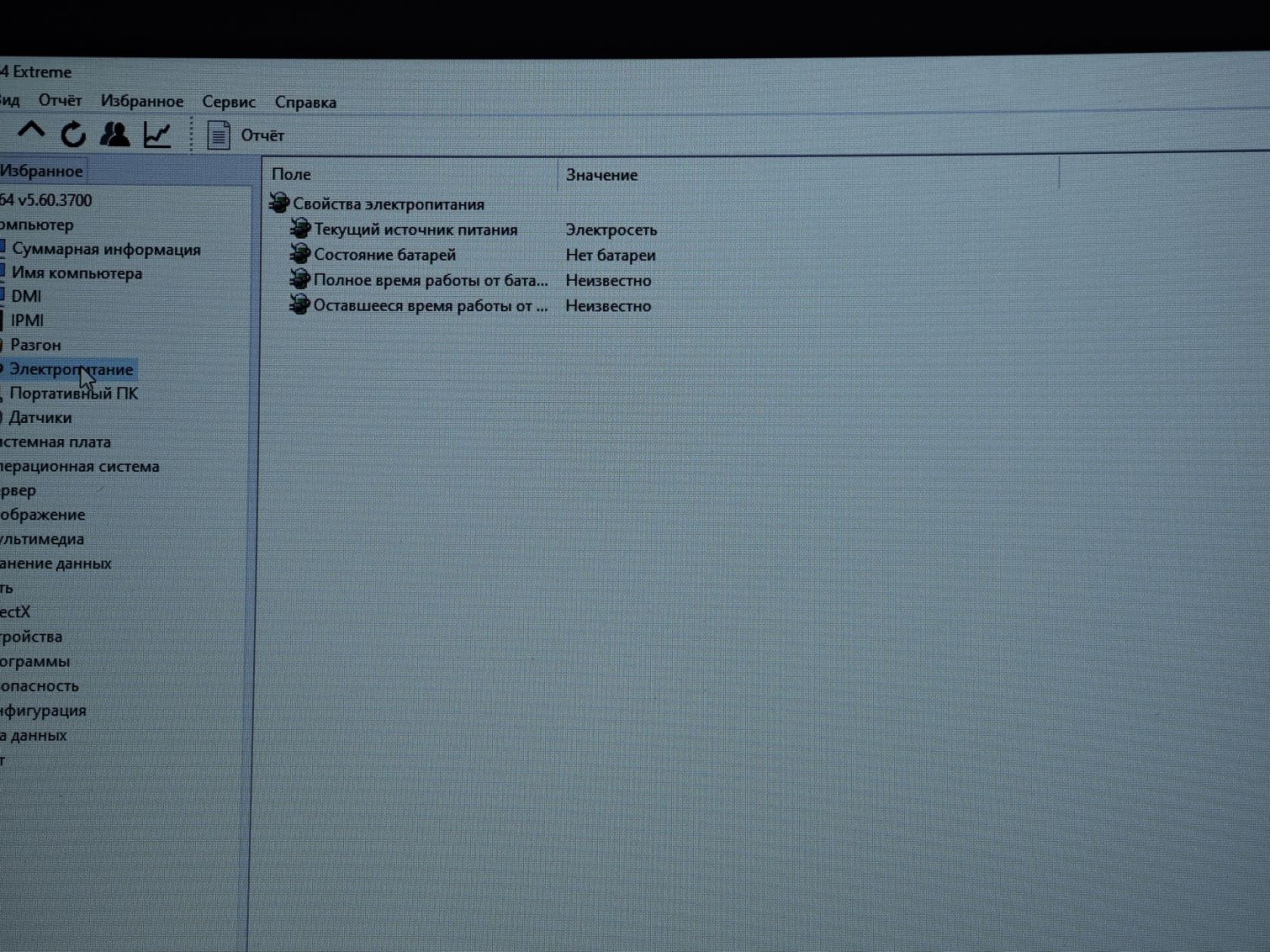Viewport: 1270px width, 952px height.
Task: Select the Безопасность tree category
Action: click(39, 686)
